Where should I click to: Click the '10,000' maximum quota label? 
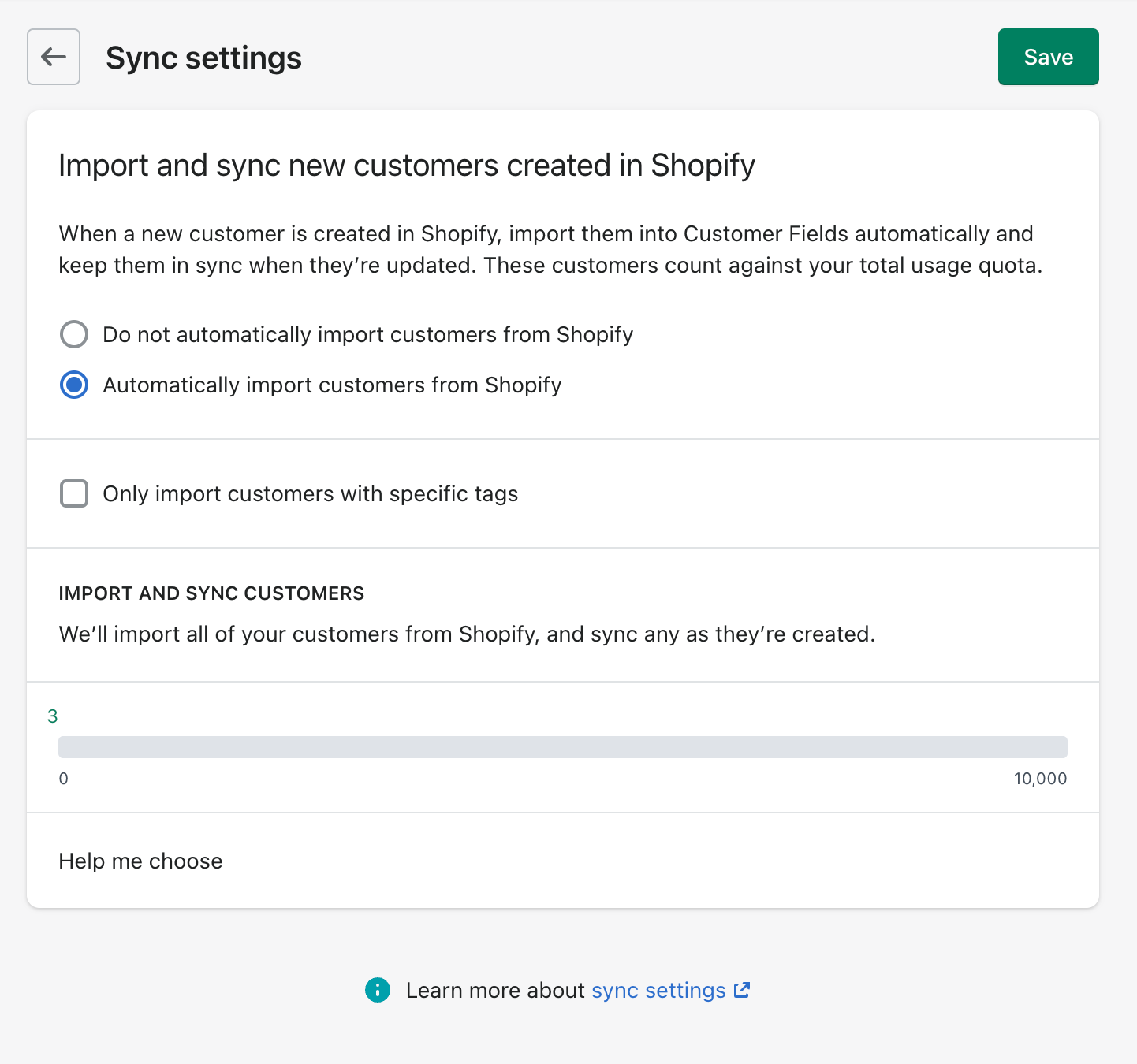(1039, 779)
